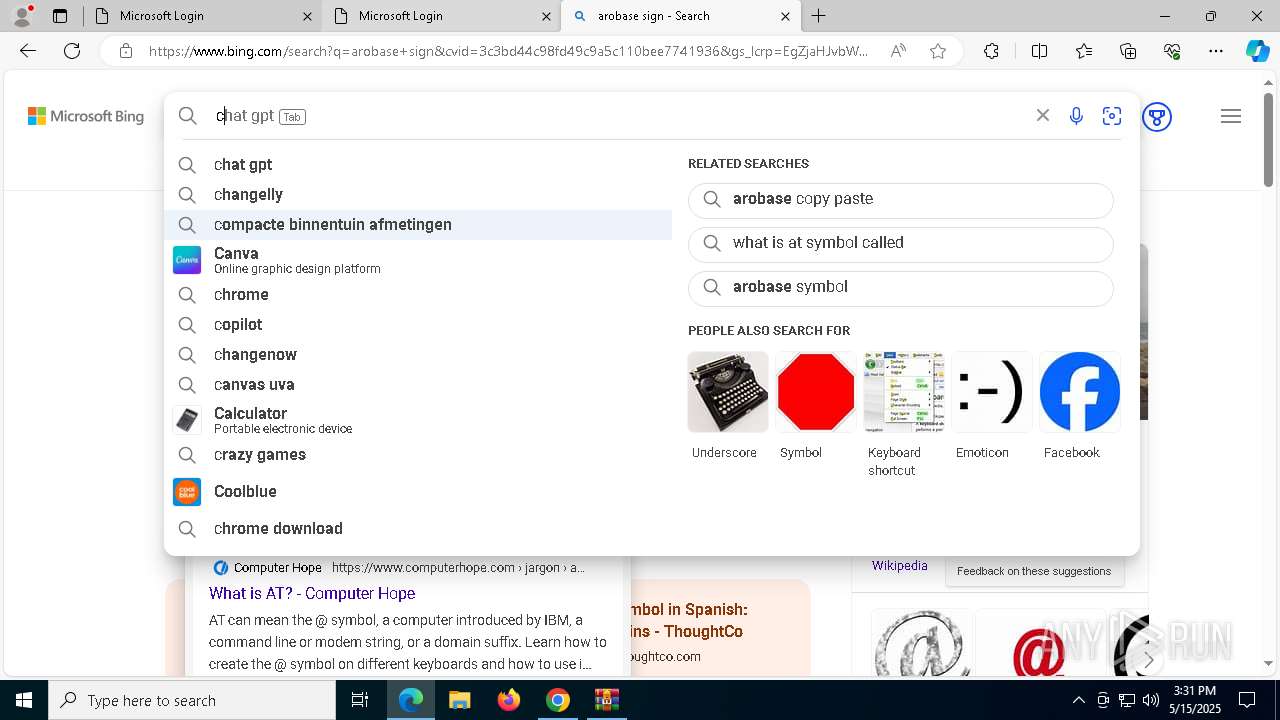Select the chrome suggestion
The height and width of the screenshot is (720, 1280).
click(418, 294)
